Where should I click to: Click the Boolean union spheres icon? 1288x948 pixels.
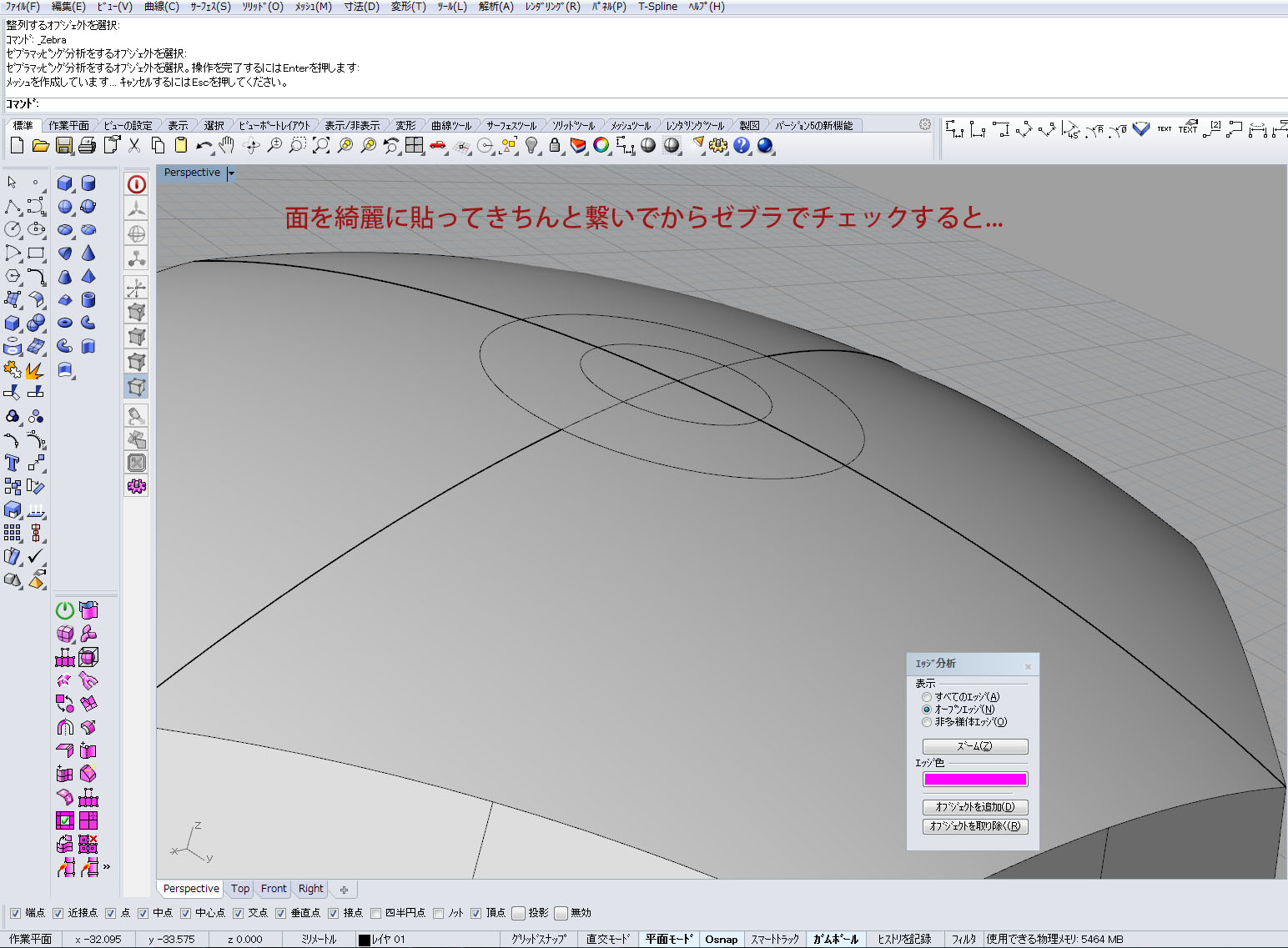pos(36,323)
